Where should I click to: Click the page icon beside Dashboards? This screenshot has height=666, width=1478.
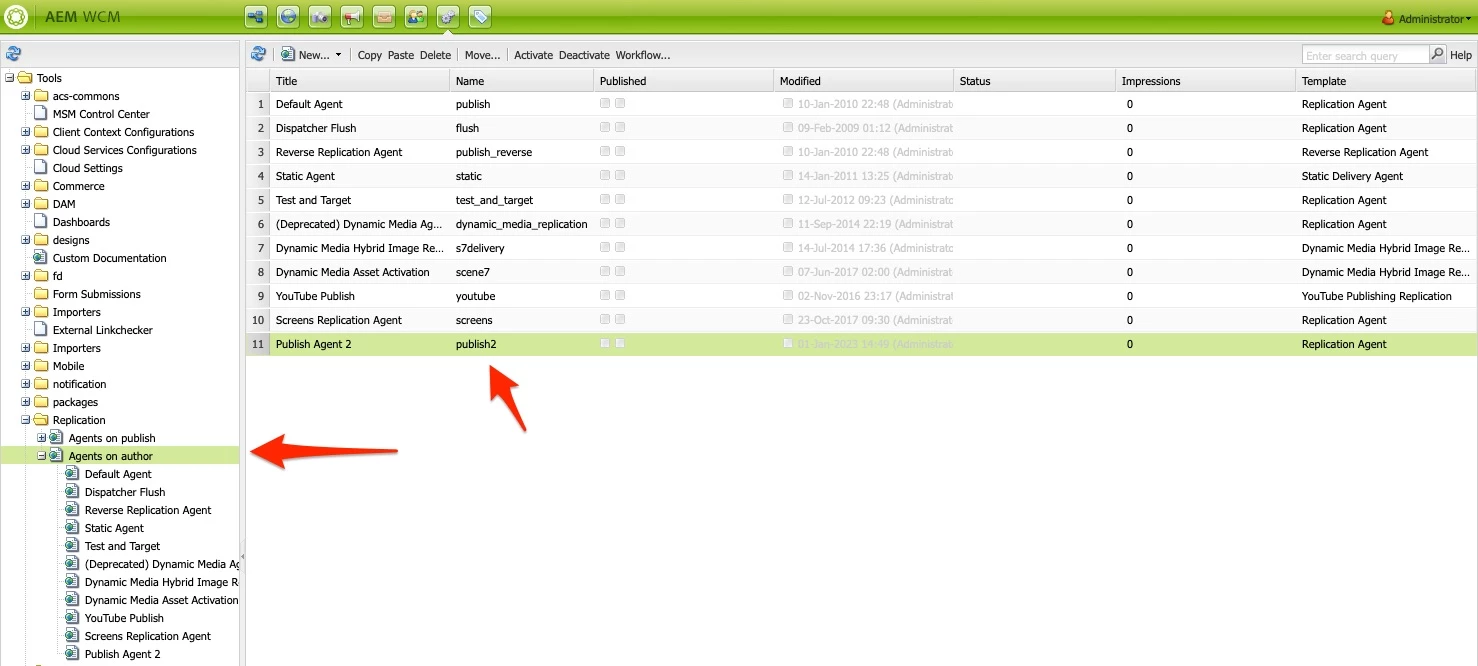pyautogui.click(x=41, y=222)
